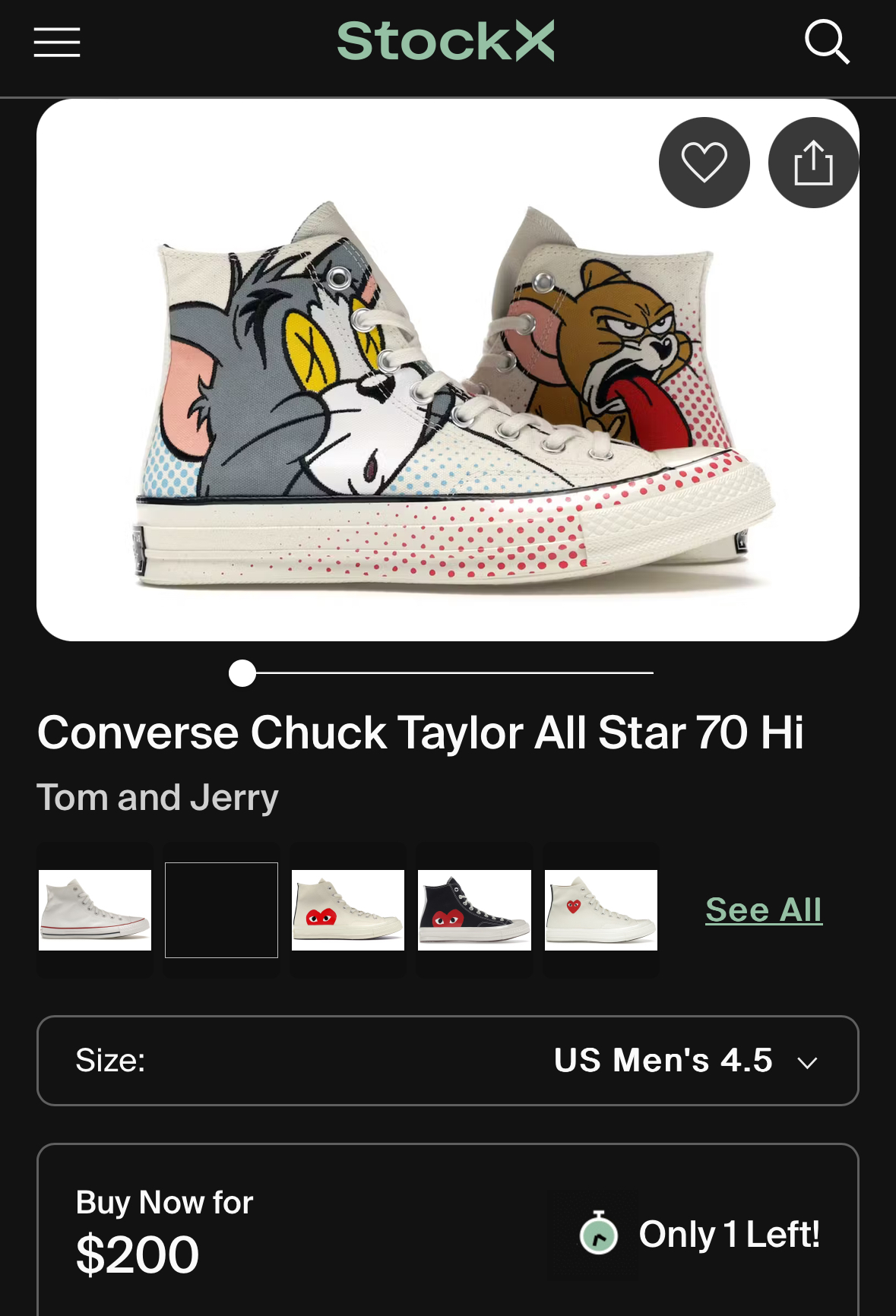Select white high-top Converse thumbnail
896x1316 pixels.
click(95, 909)
